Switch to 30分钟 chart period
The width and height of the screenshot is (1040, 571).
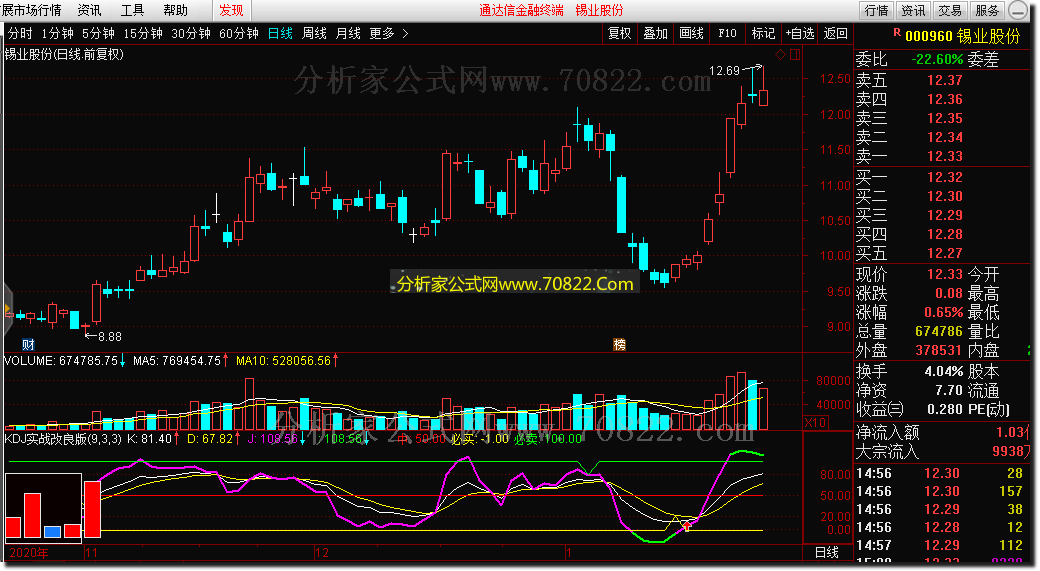190,33
